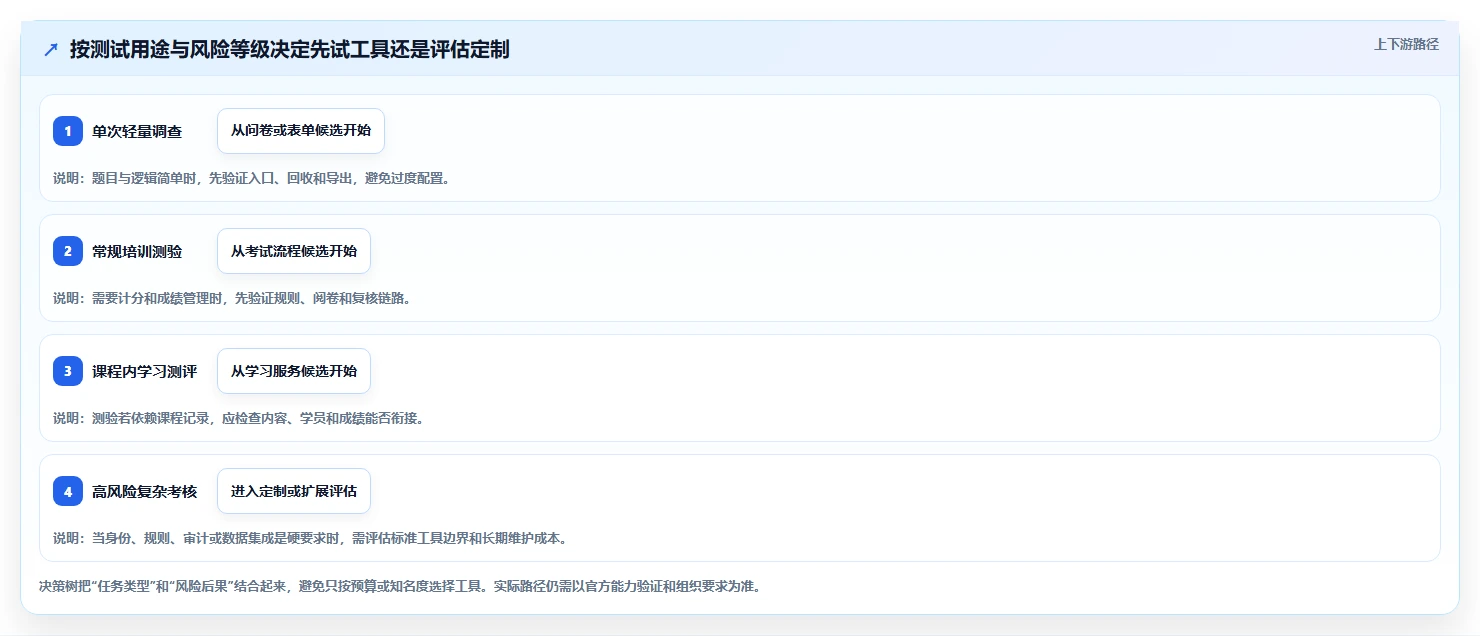Click the description starting 说明：当身份、规则、审计
The width and height of the screenshot is (1480, 636).
310,538
